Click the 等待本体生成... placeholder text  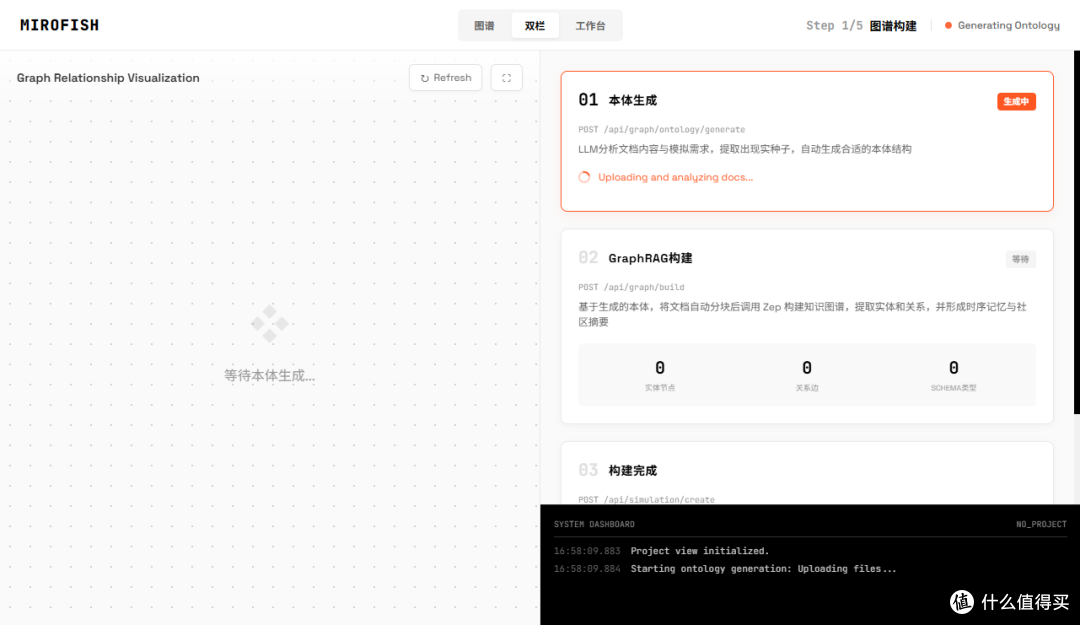(x=269, y=376)
